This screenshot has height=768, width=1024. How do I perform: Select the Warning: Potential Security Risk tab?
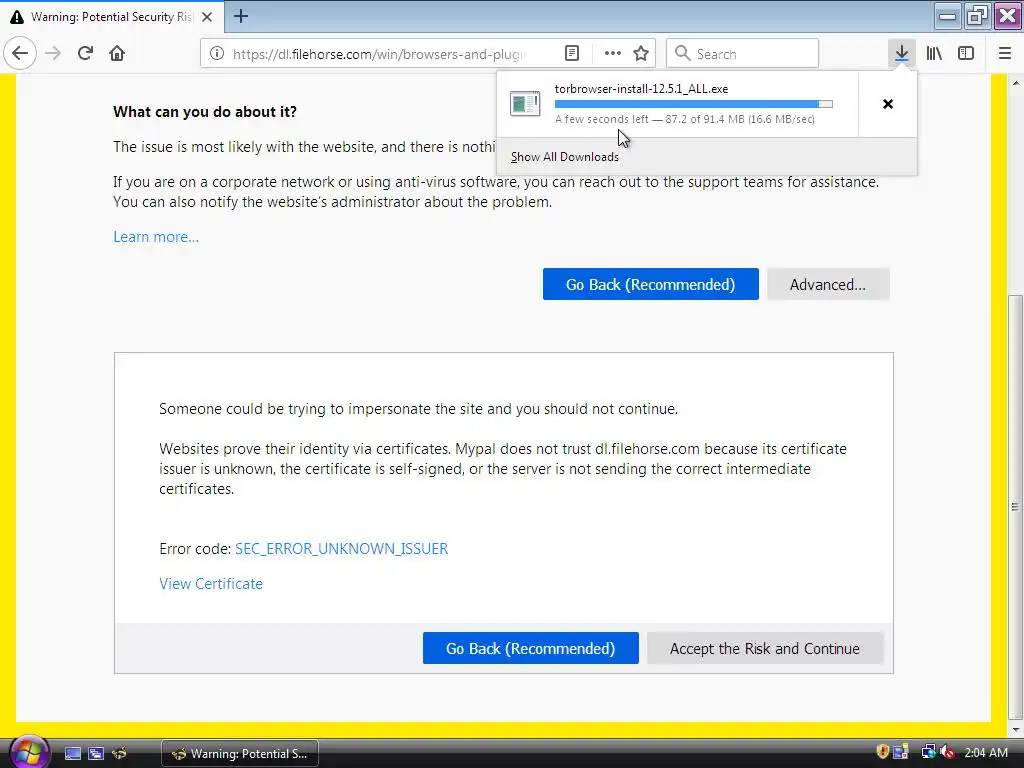[112, 17]
